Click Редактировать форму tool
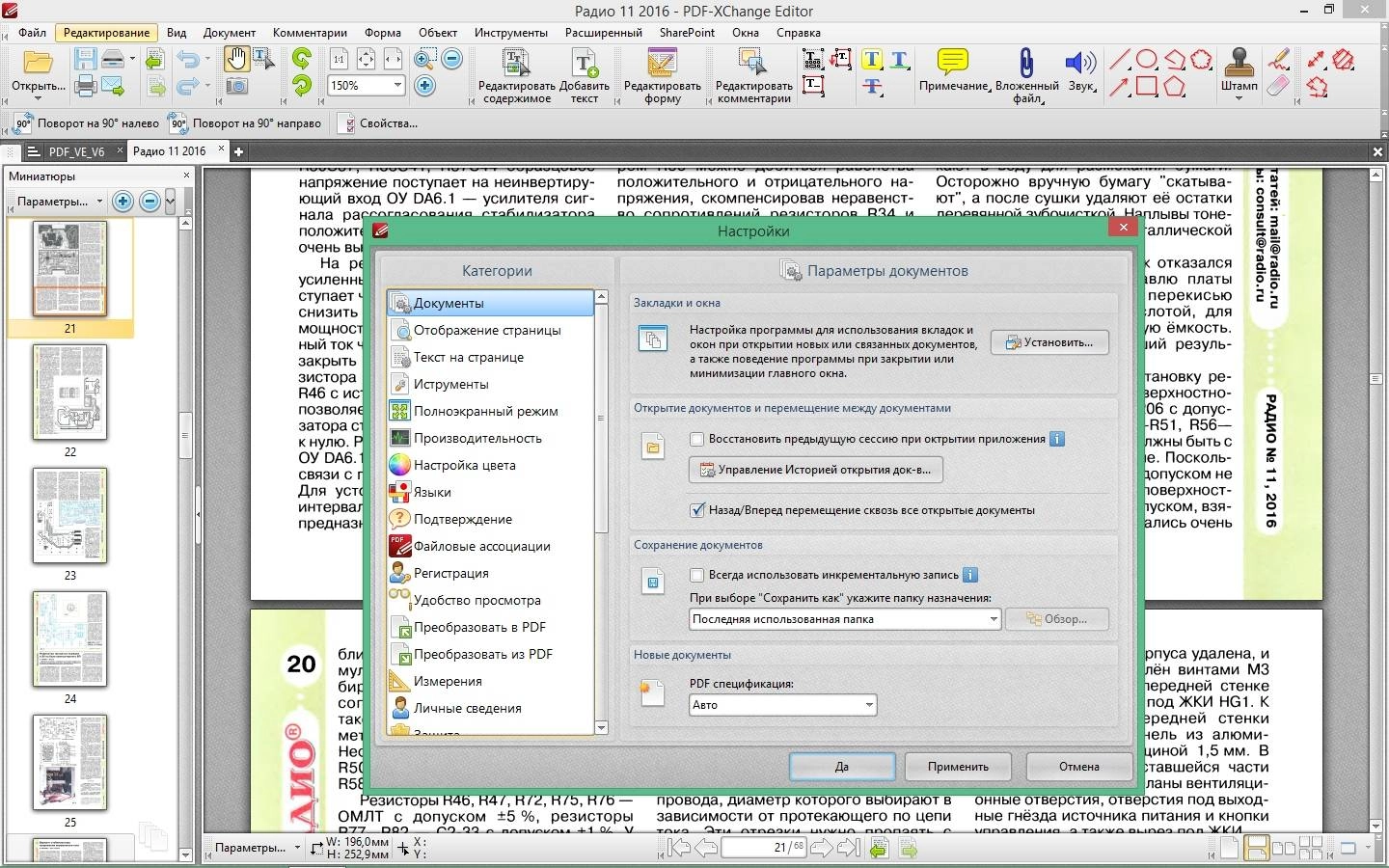Viewport: 1389px width, 868px height. (x=662, y=76)
